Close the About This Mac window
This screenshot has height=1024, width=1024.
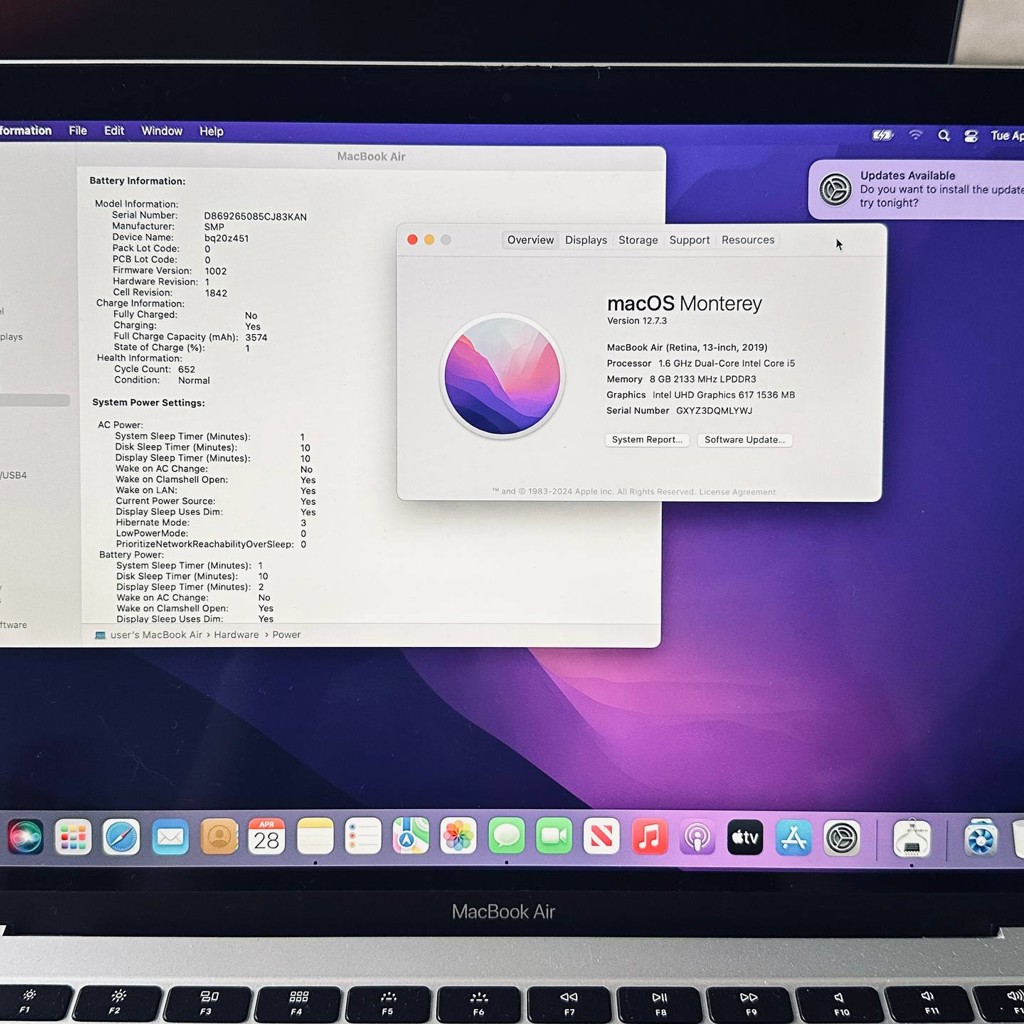412,240
